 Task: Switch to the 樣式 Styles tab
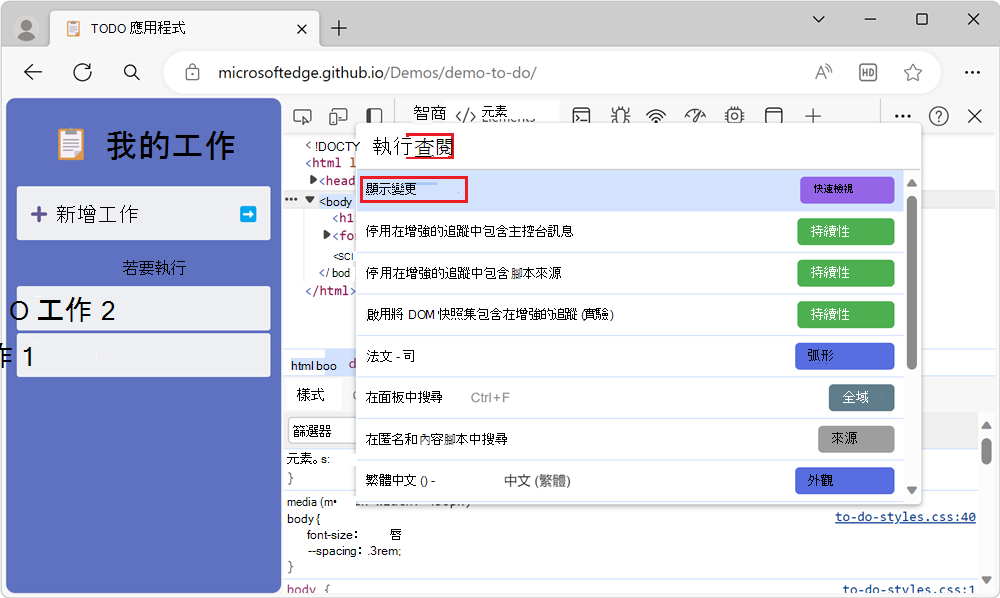pyautogui.click(x=311, y=395)
